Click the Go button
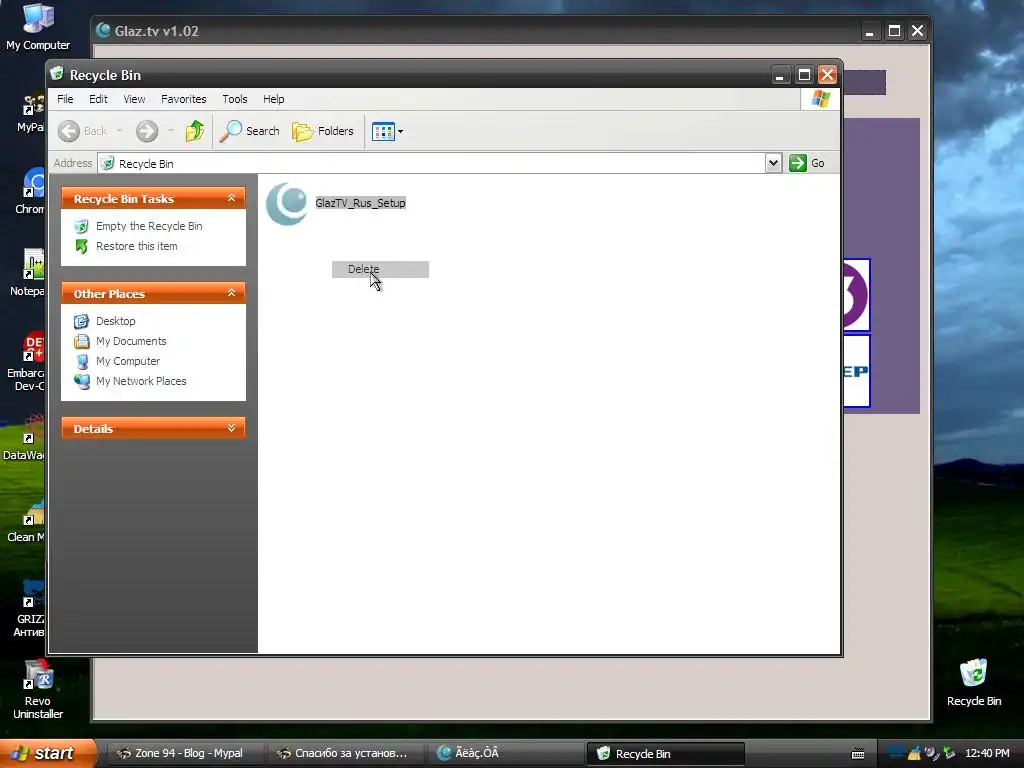Image resolution: width=1024 pixels, height=768 pixels. point(807,163)
